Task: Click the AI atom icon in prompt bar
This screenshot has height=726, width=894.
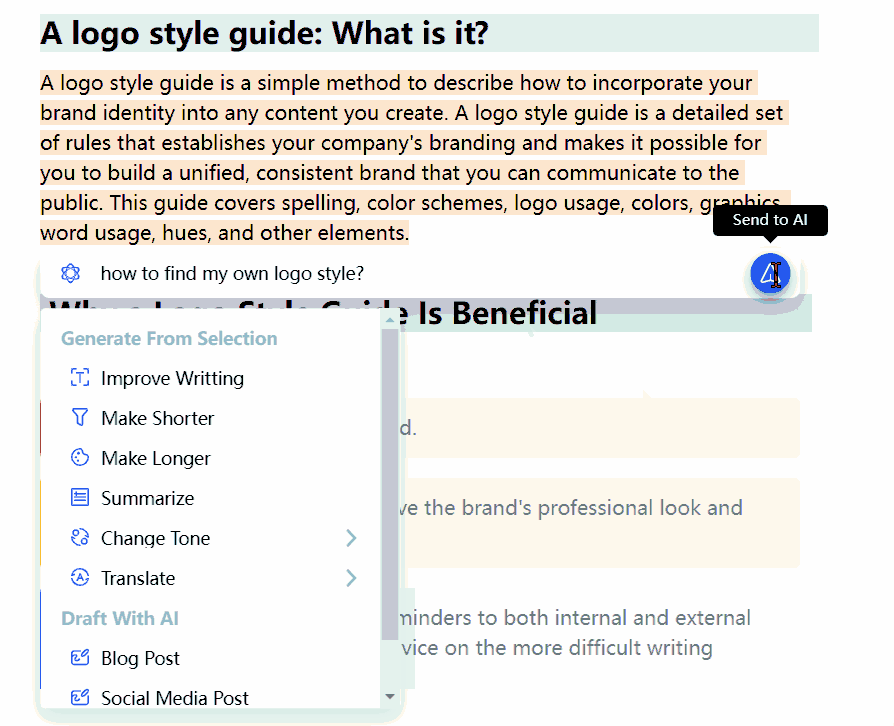Action: (70, 273)
